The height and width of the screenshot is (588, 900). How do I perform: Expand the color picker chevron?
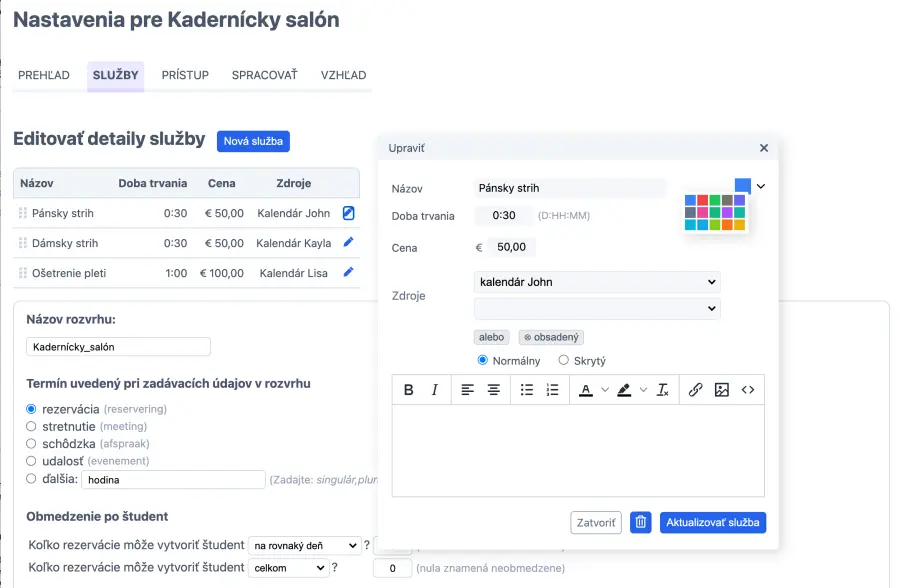pyautogui.click(x=761, y=186)
